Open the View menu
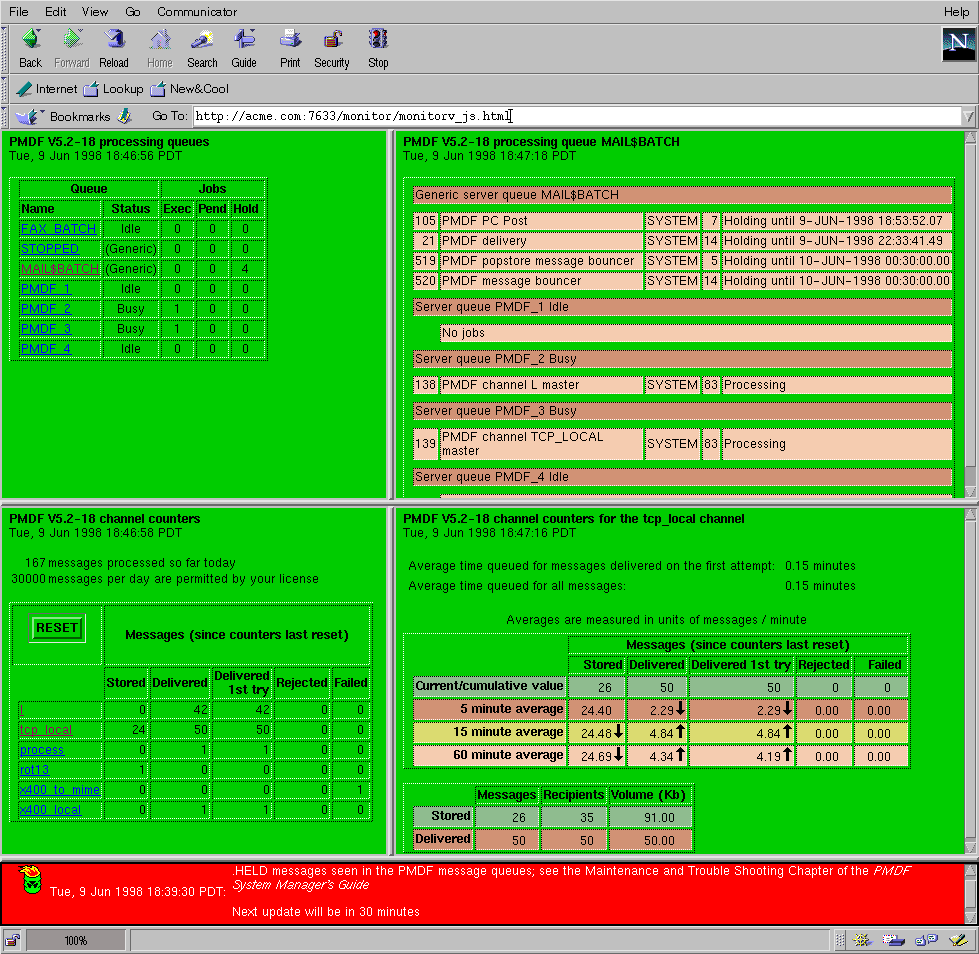The width and height of the screenshot is (979, 954). click(94, 11)
